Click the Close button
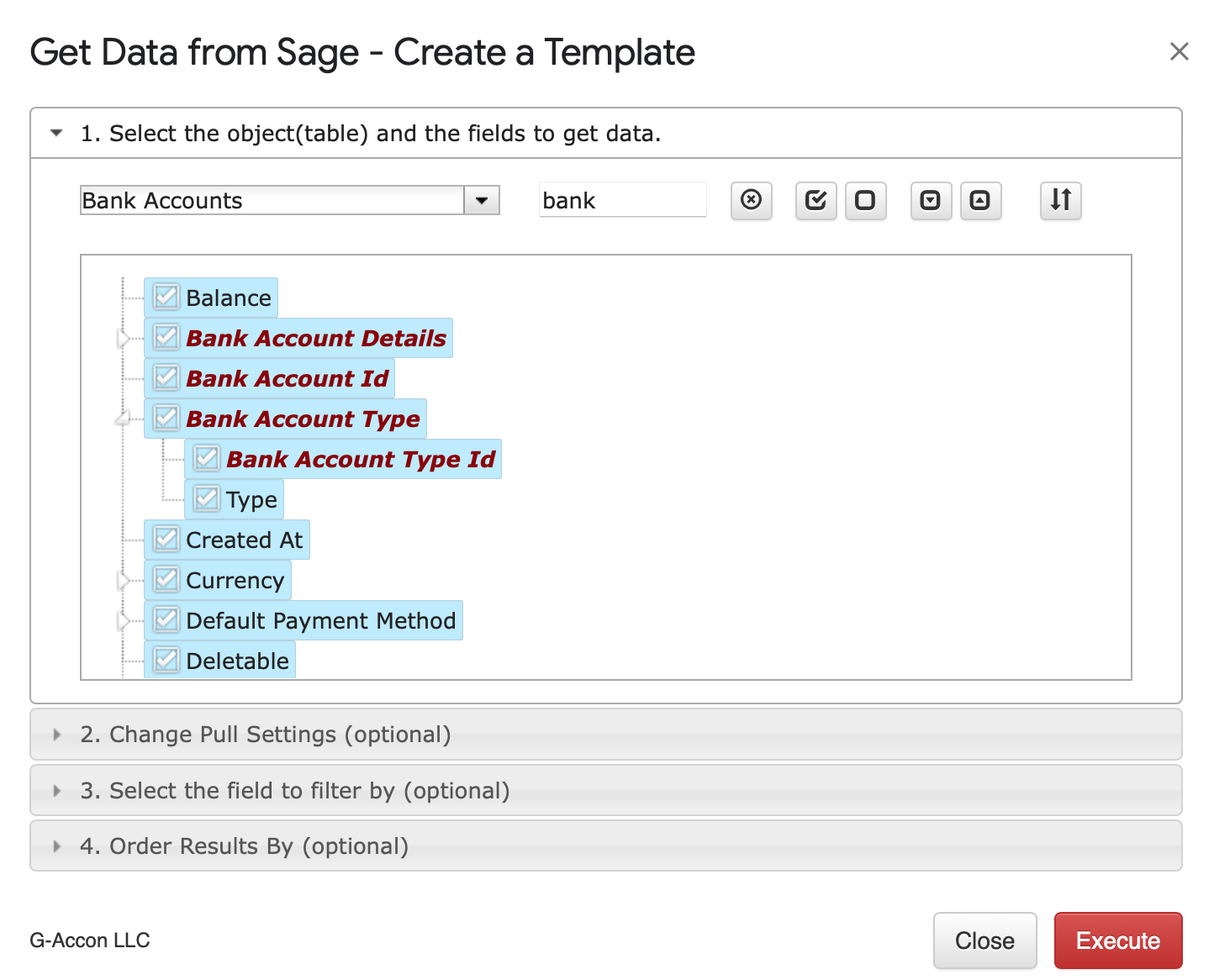Screen dimensions: 1214x980 (x=984, y=940)
